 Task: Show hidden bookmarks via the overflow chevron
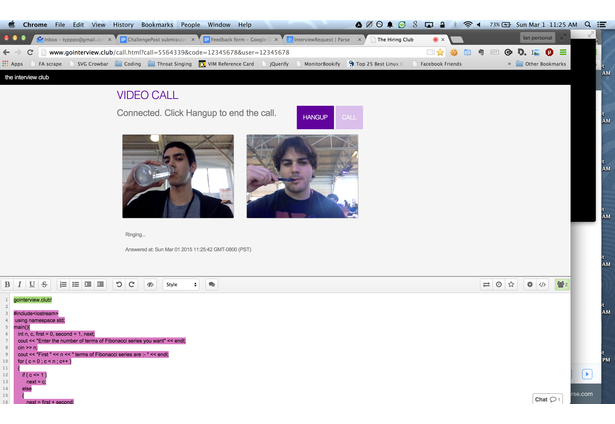[509, 64]
